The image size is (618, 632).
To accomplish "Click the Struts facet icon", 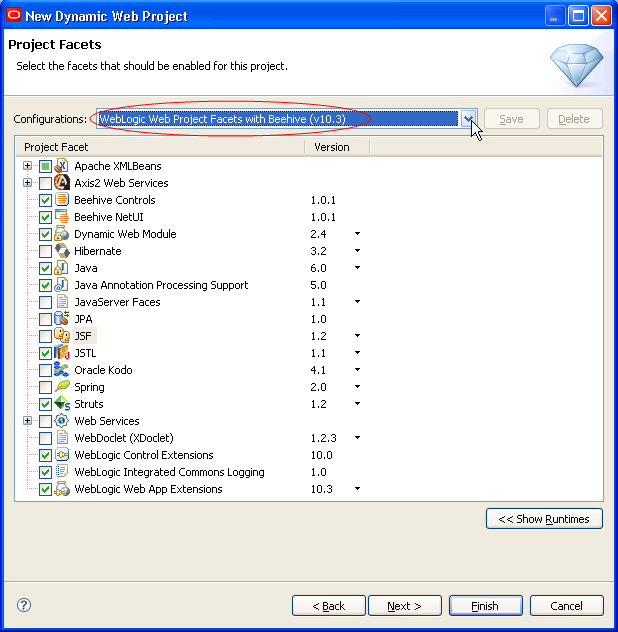I will coord(61,403).
